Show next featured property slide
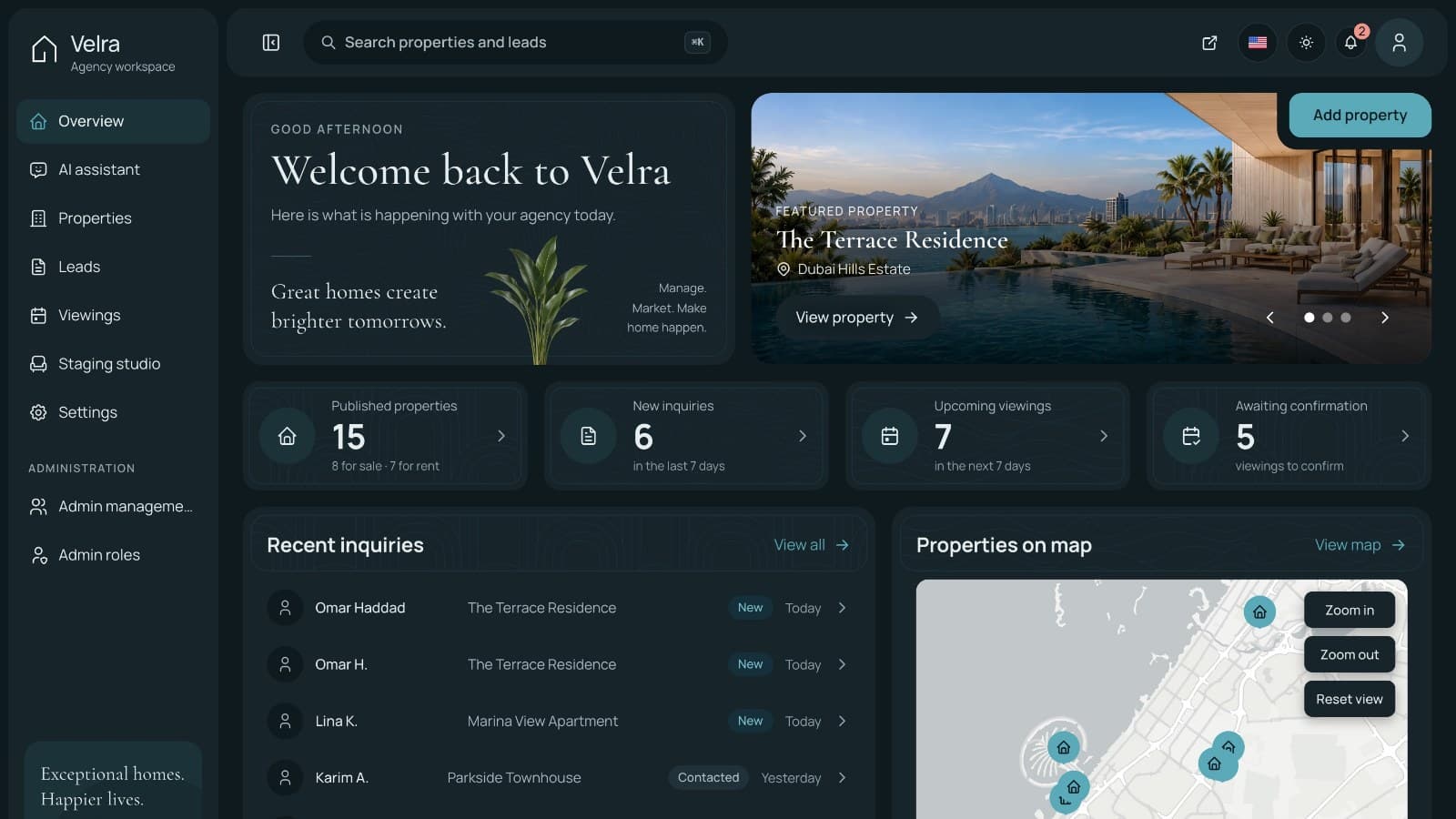The width and height of the screenshot is (1456, 819). [x=1385, y=318]
